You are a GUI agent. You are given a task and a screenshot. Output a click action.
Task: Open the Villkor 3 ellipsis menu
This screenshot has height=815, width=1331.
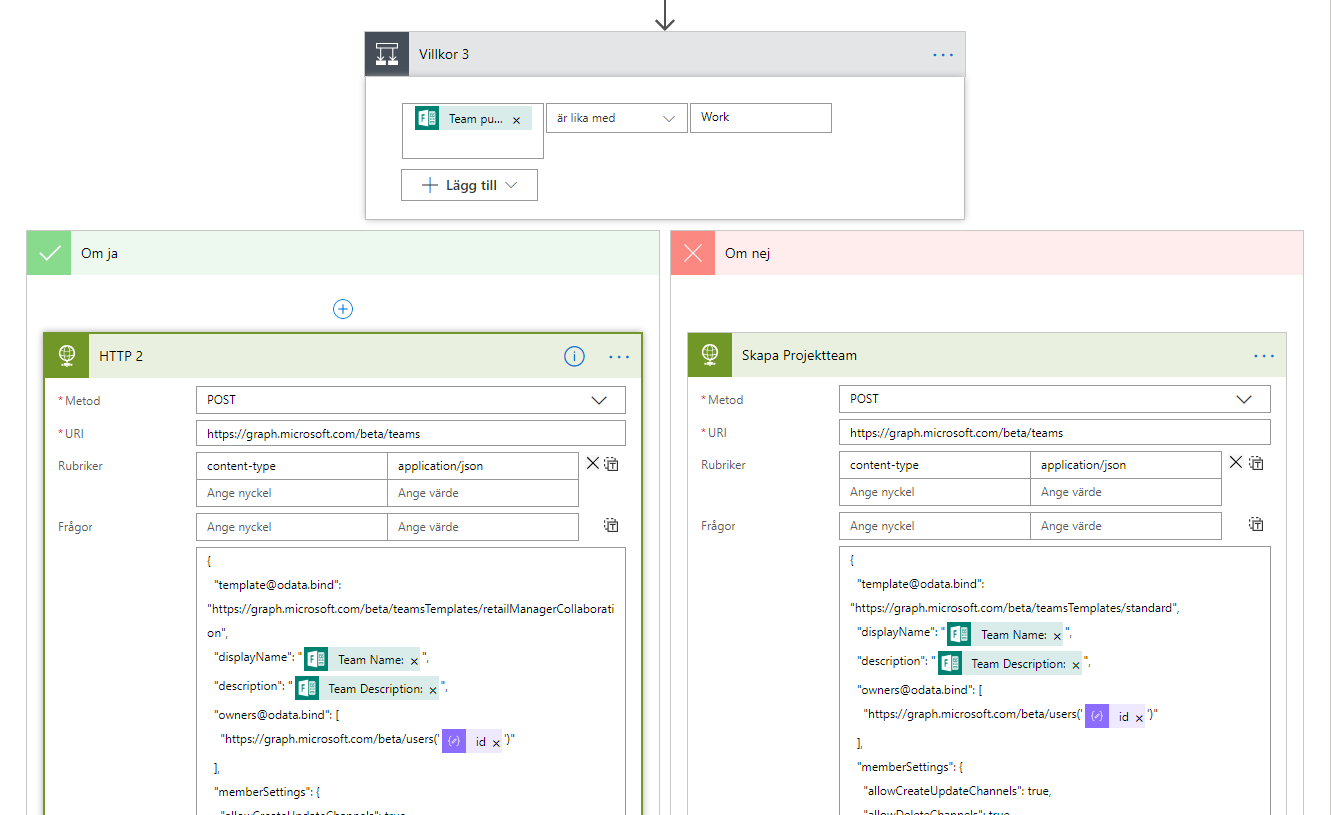click(941, 54)
